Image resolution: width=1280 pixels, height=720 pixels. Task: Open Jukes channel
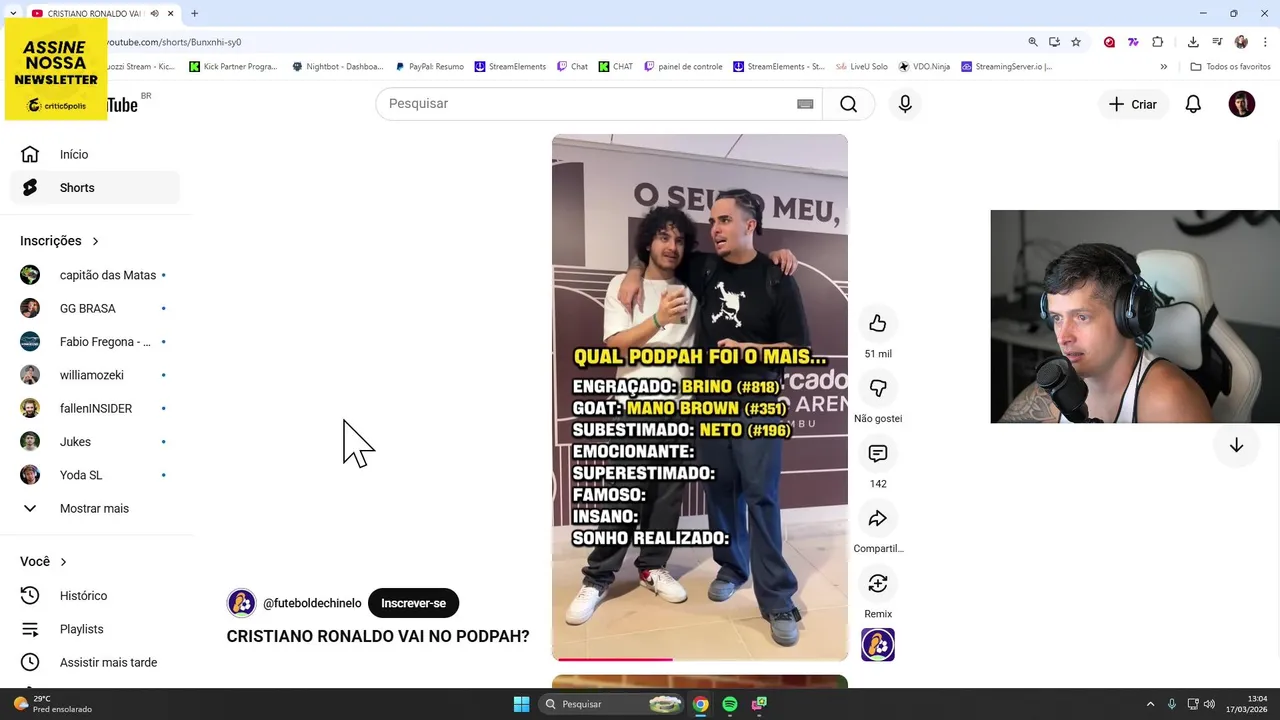[95, 442]
